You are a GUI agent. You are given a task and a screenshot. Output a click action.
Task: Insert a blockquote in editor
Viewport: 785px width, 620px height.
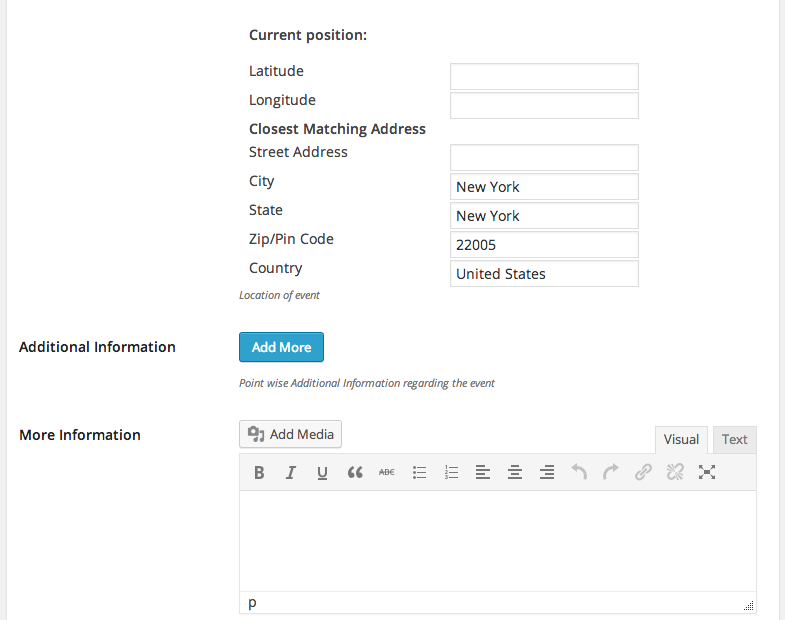click(x=355, y=472)
